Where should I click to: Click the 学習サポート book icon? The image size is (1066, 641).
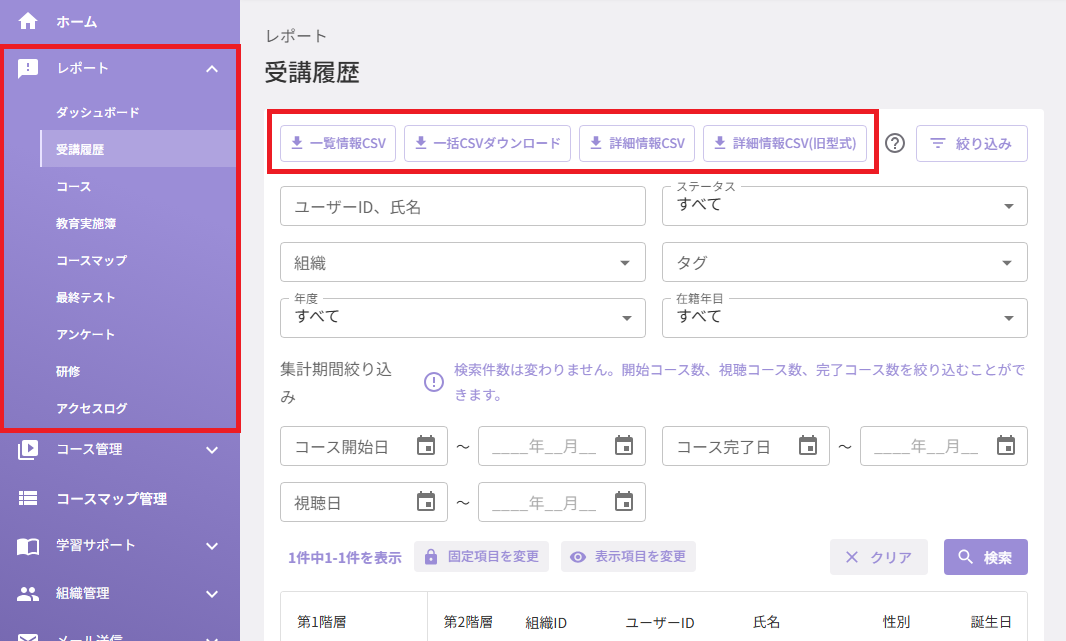28,546
